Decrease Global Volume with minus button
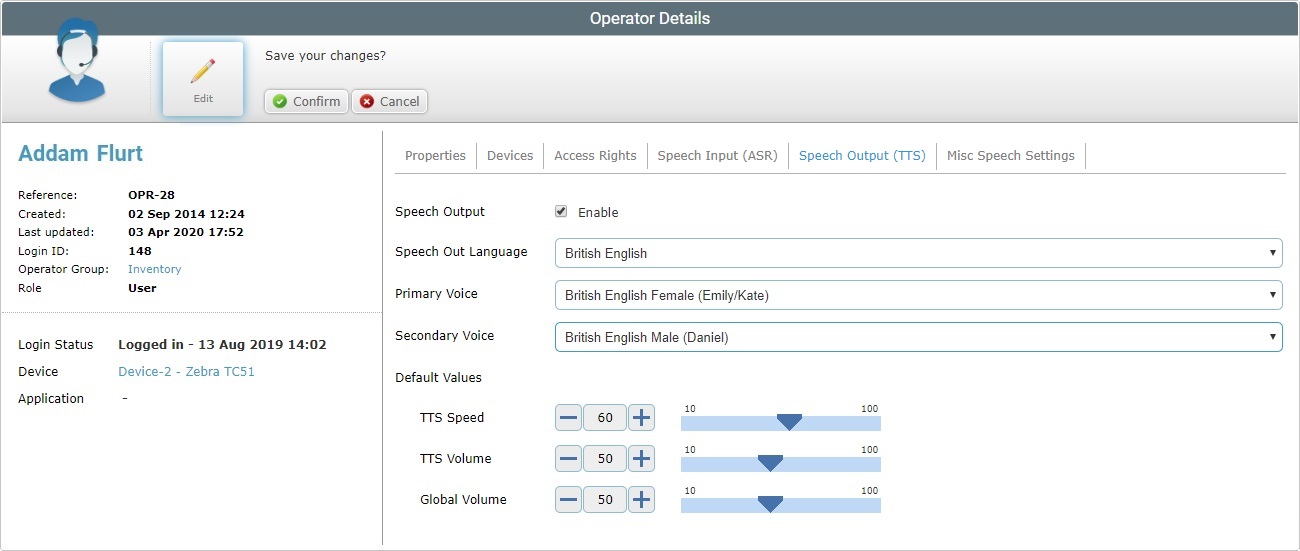1300x551 pixels. click(568, 499)
